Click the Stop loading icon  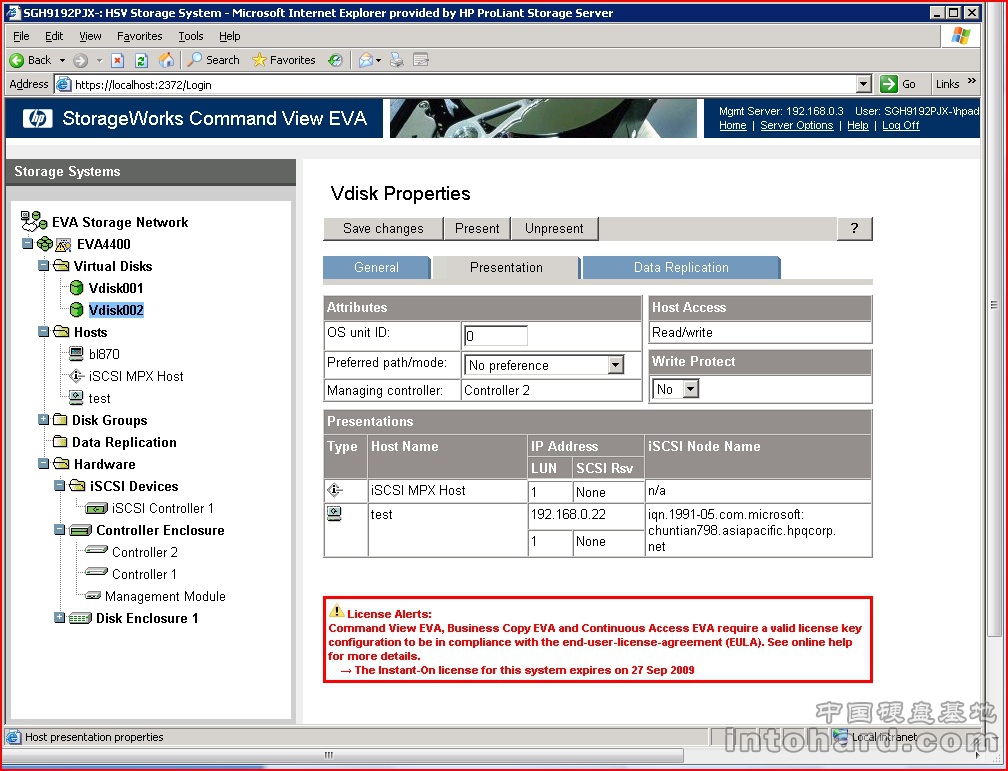tap(117, 60)
